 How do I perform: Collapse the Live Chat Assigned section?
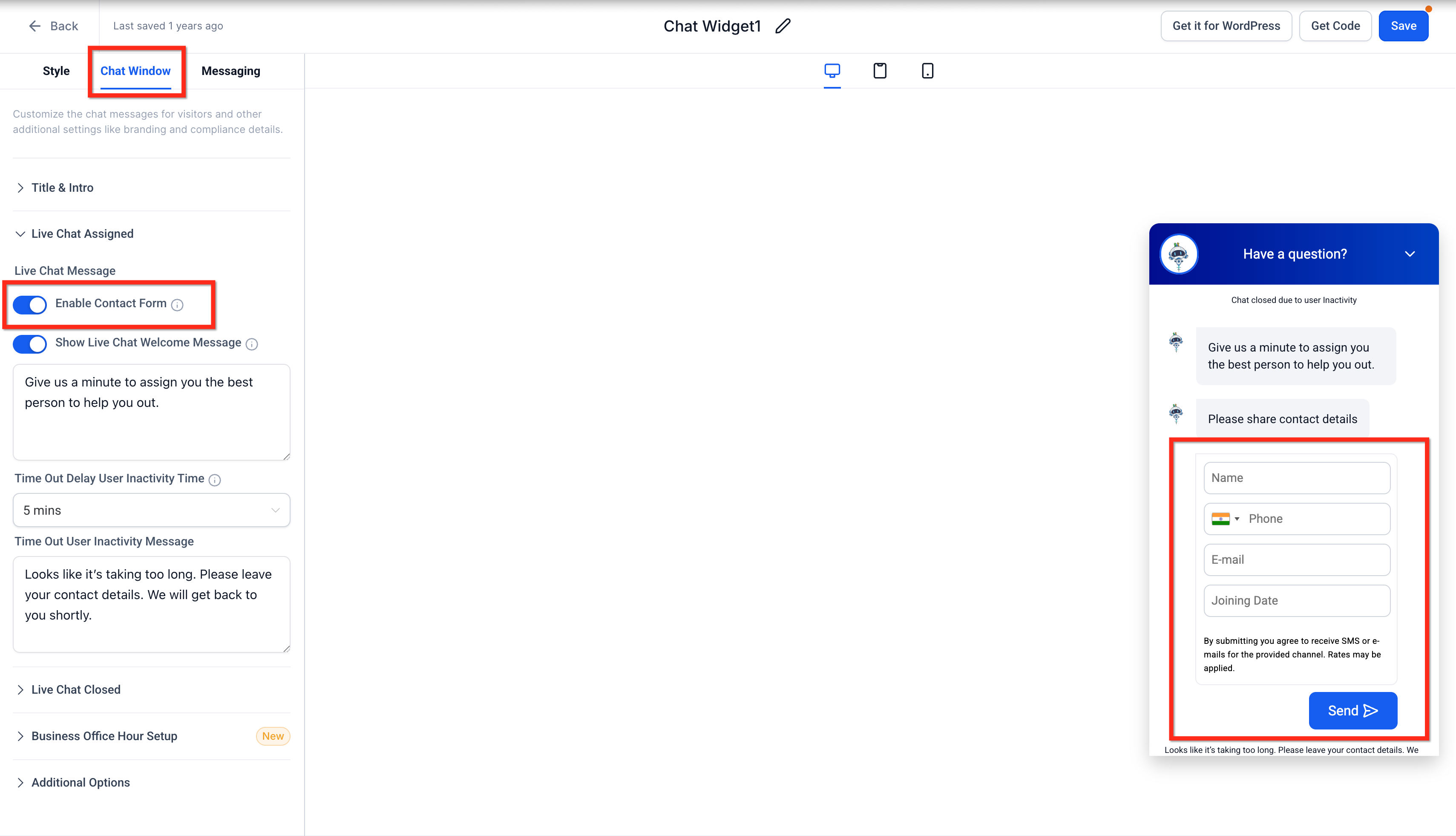pyautogui.click(x=82, y=234)
